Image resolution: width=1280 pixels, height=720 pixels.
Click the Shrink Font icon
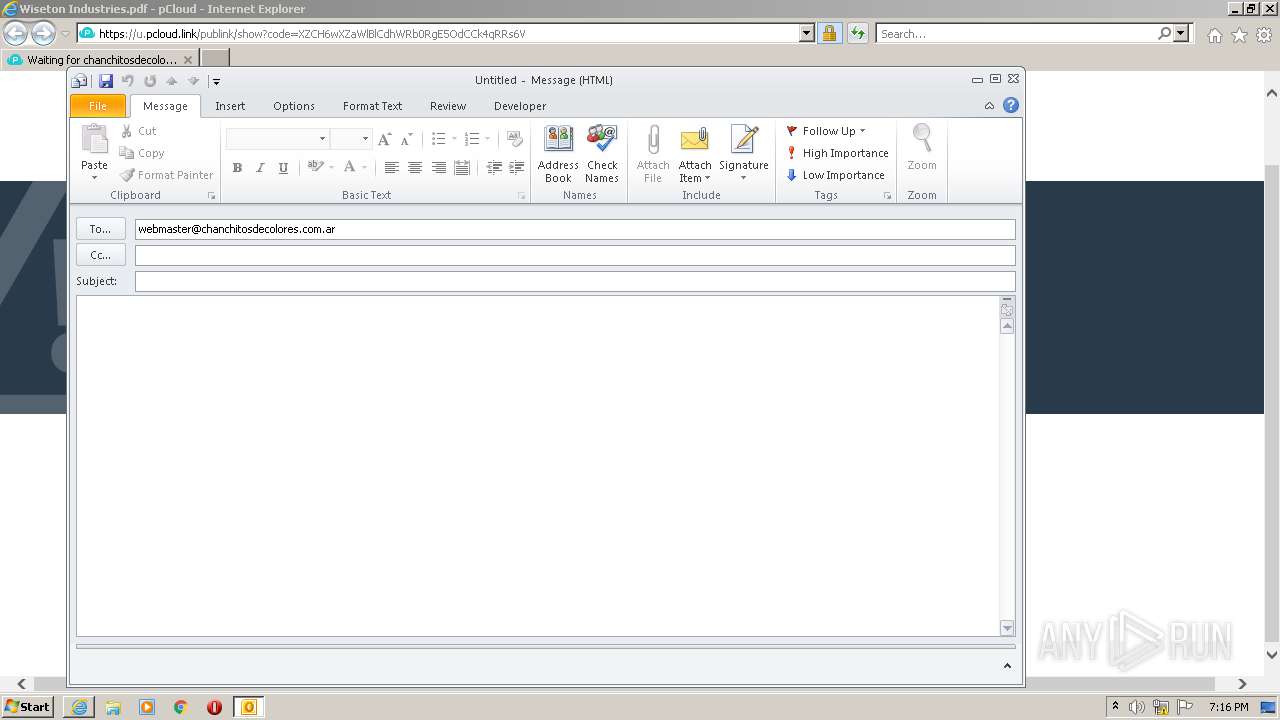coord(406,139)
